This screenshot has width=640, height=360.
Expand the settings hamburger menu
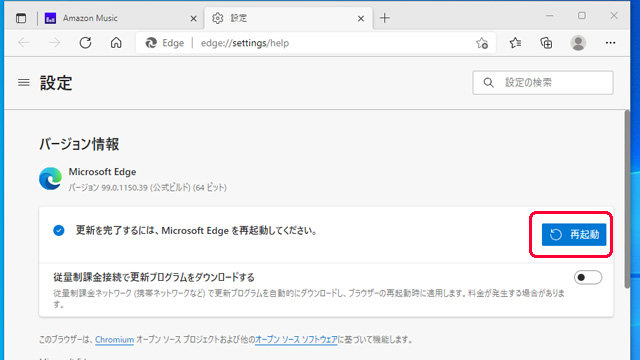(x=24, y=83)
